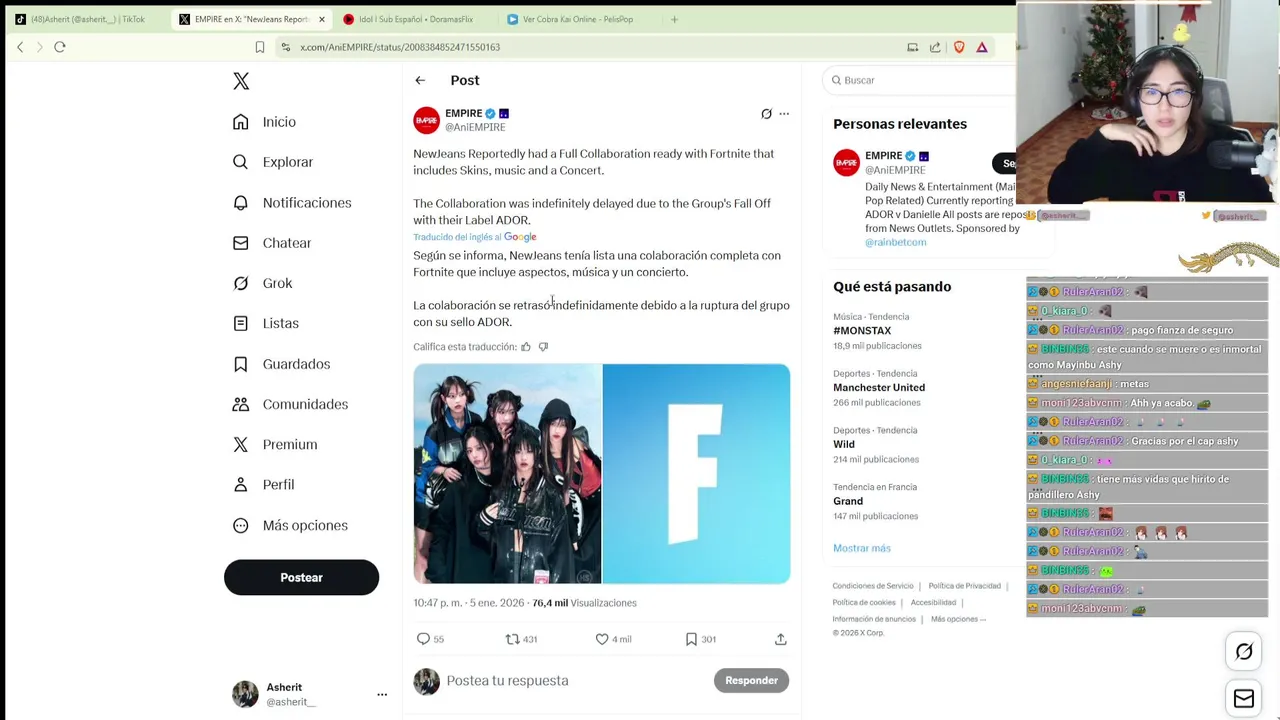Reload the page with refresh icon

[60, 47]
